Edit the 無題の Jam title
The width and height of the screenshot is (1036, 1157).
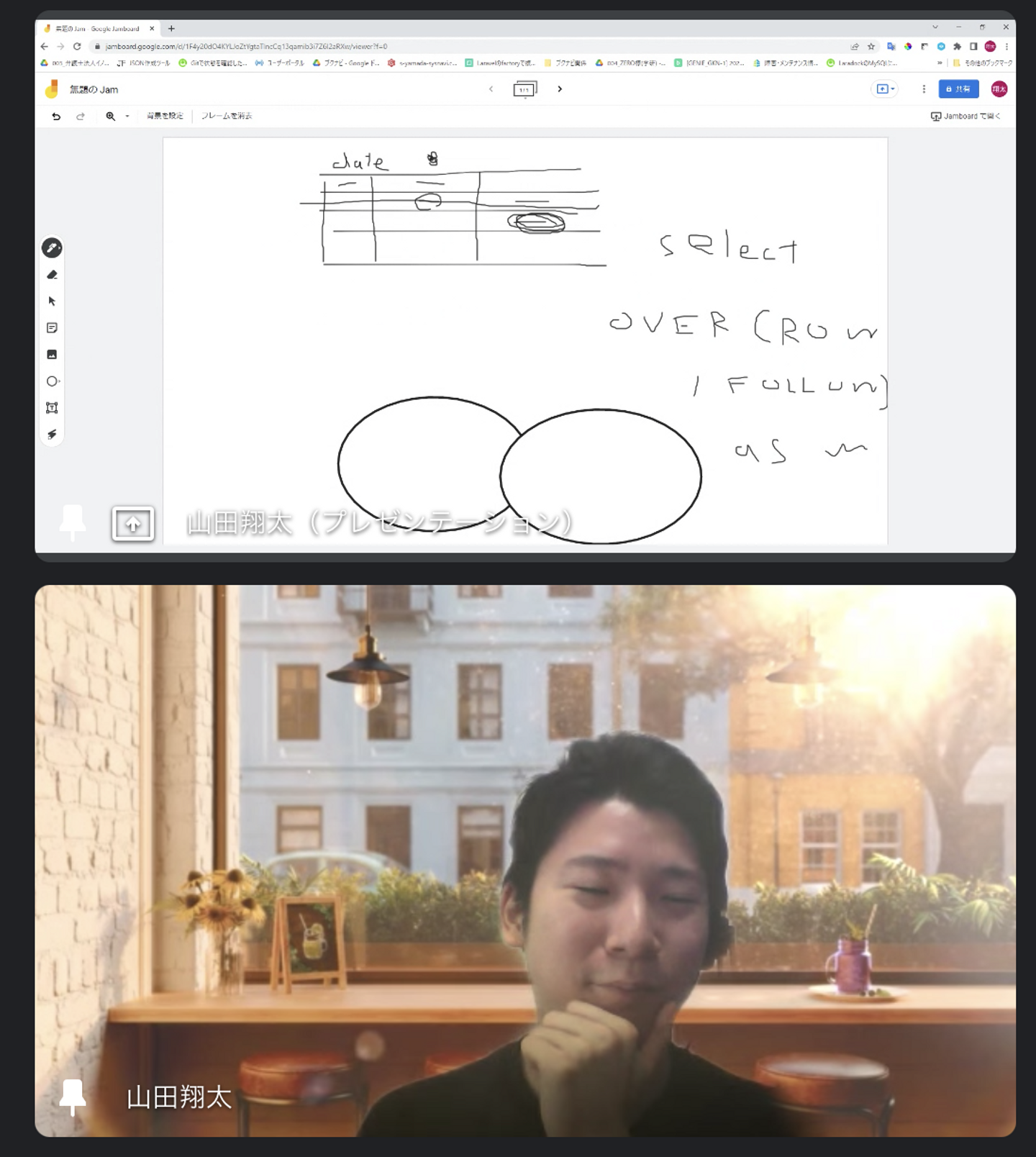(x=94, y=90)
